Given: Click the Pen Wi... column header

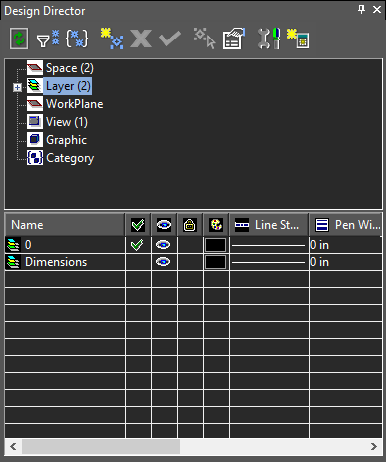Looking at the screenshot, I should point(346,225).
